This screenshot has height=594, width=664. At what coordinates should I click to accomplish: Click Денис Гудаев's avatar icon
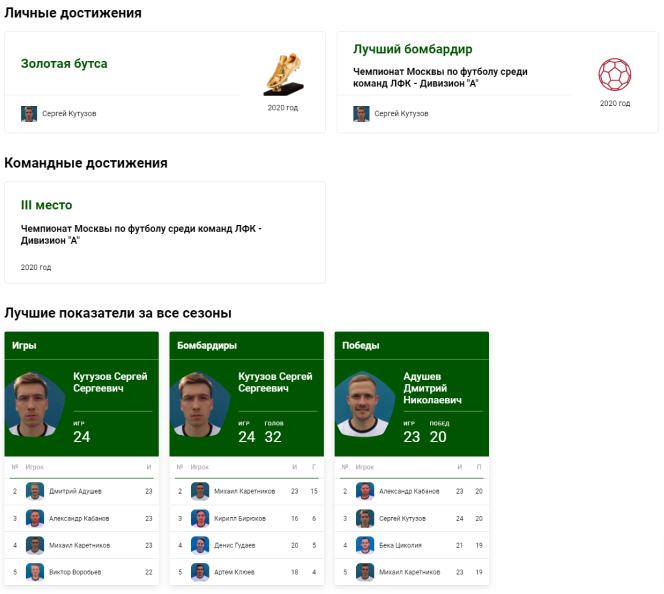pyautogui.click(x=200, y=545)
